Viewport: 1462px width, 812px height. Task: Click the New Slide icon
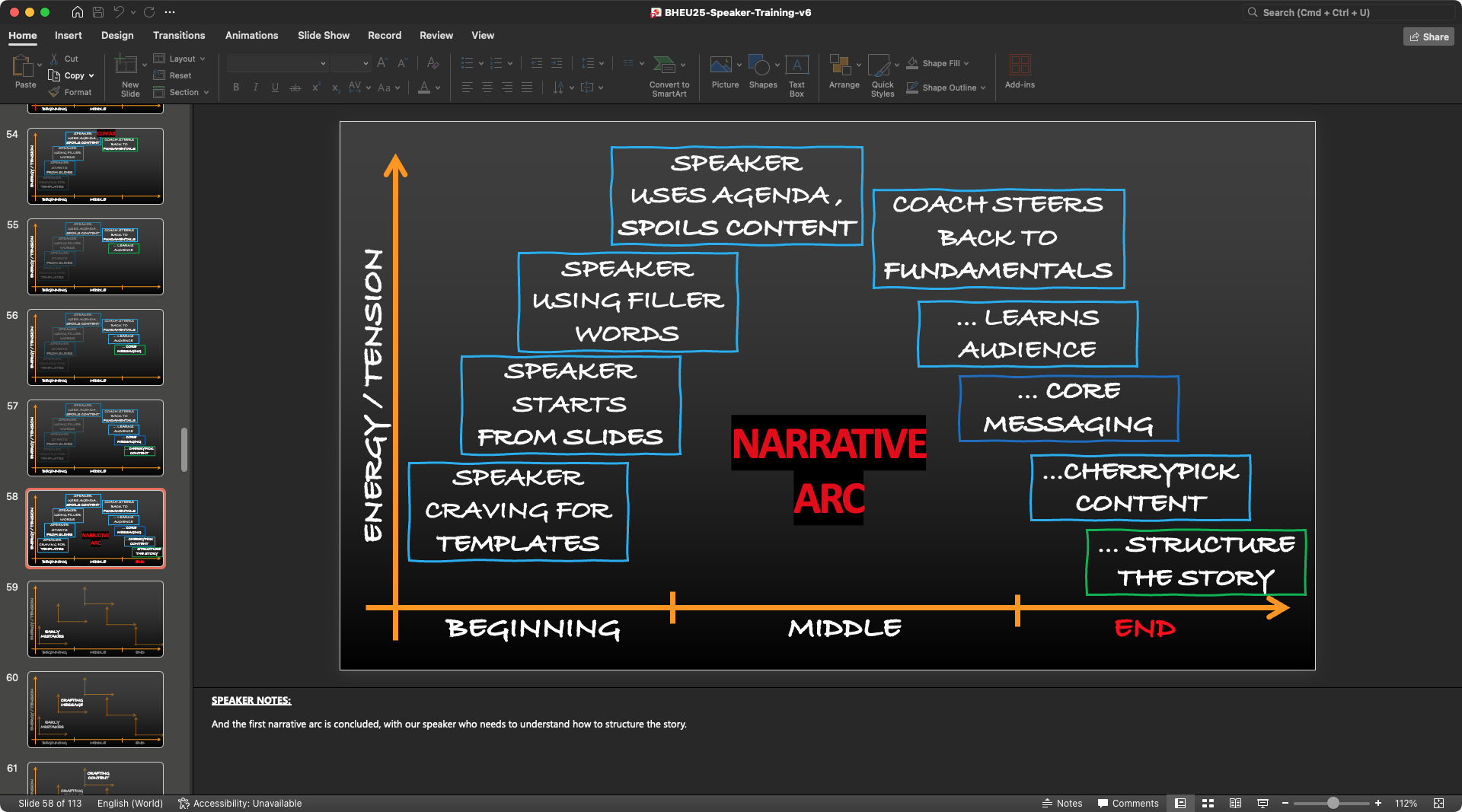[125, 65]
